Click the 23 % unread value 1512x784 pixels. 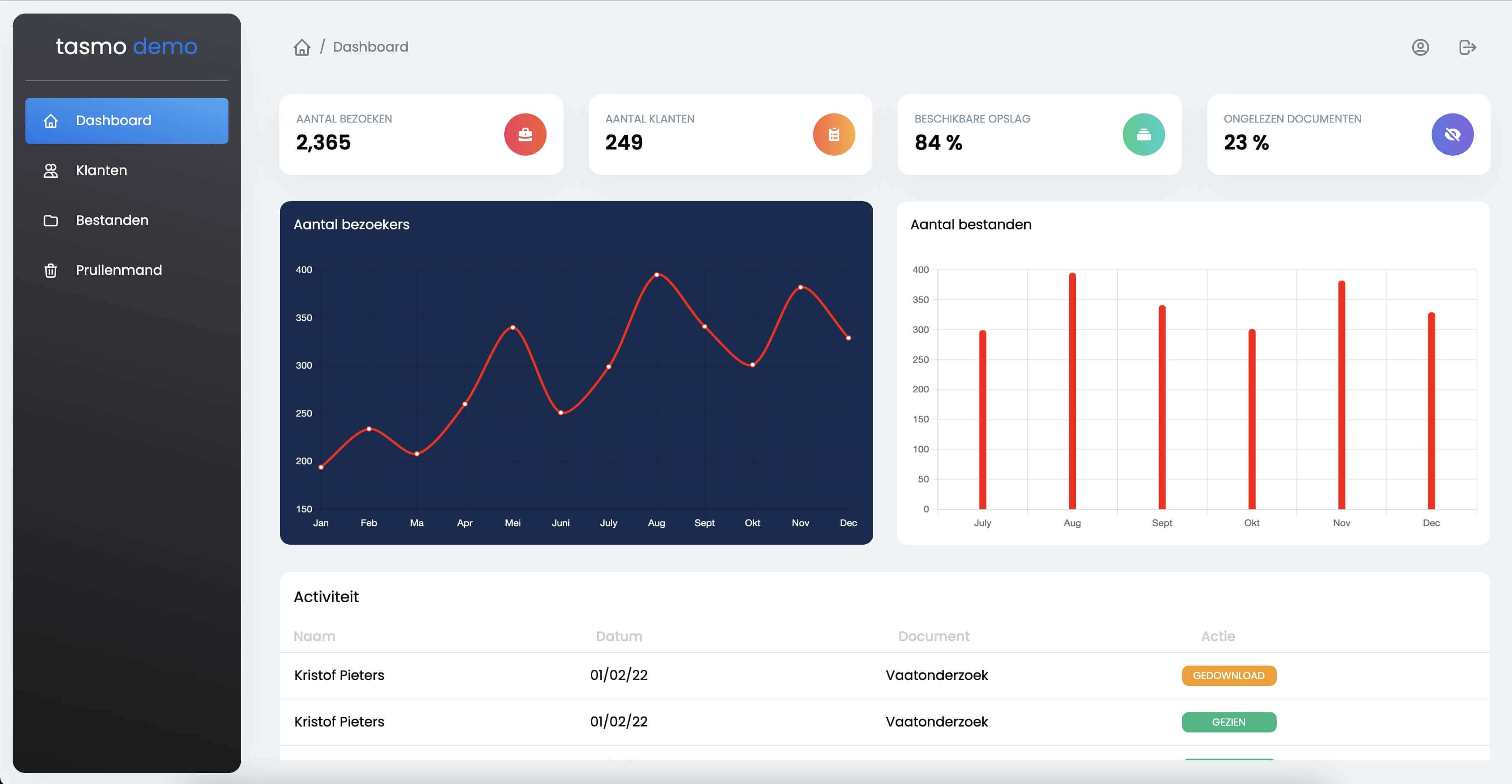1246,143
